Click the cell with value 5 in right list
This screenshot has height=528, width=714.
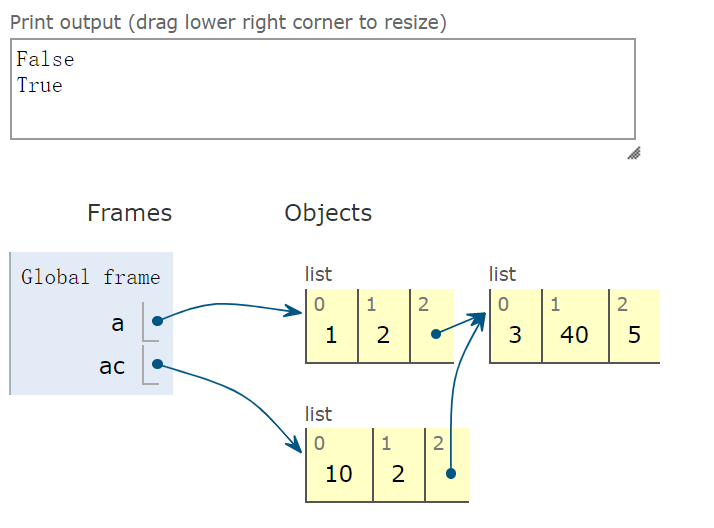(635, 325)
